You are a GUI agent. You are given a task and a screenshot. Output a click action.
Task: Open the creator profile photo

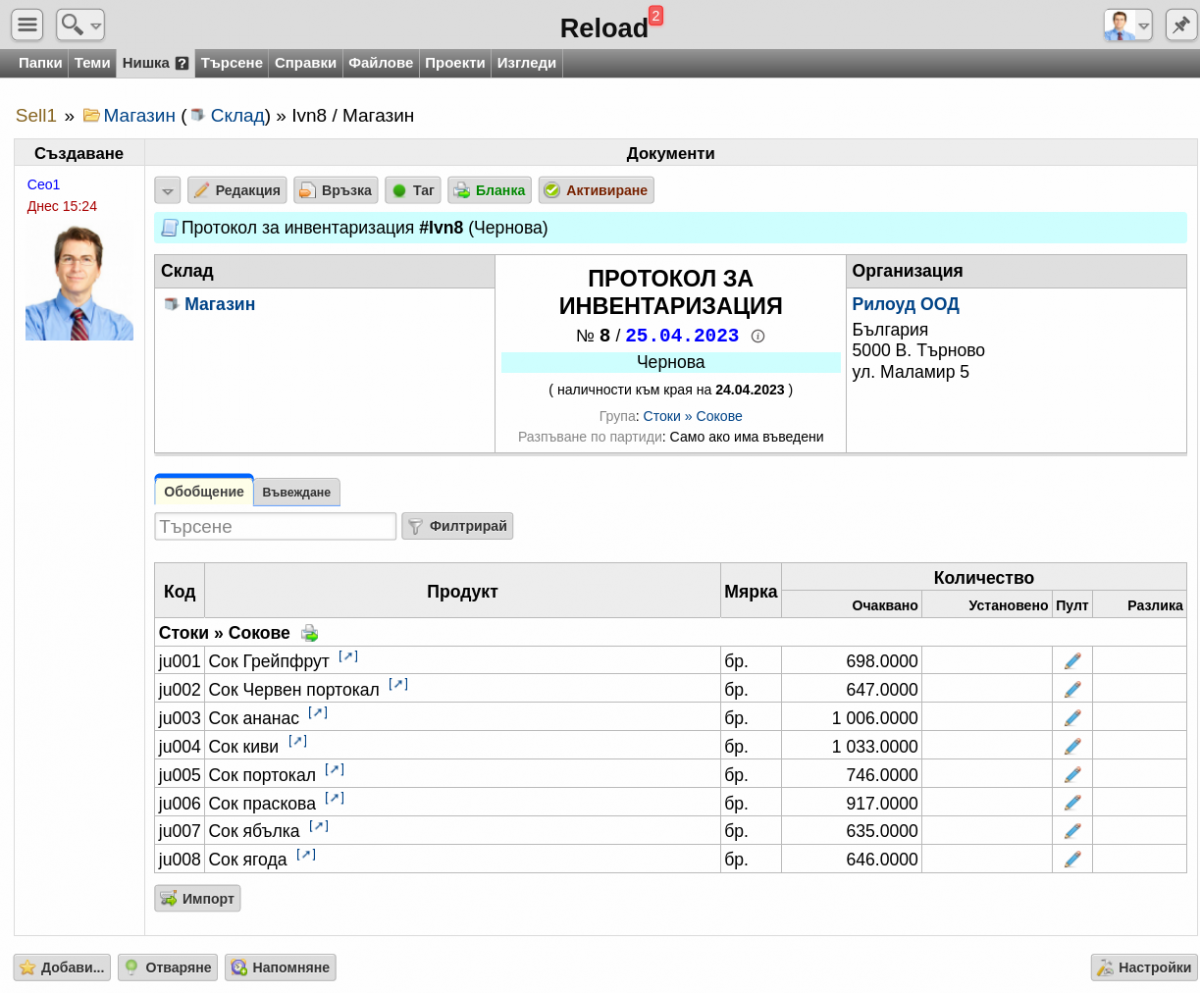79,281
